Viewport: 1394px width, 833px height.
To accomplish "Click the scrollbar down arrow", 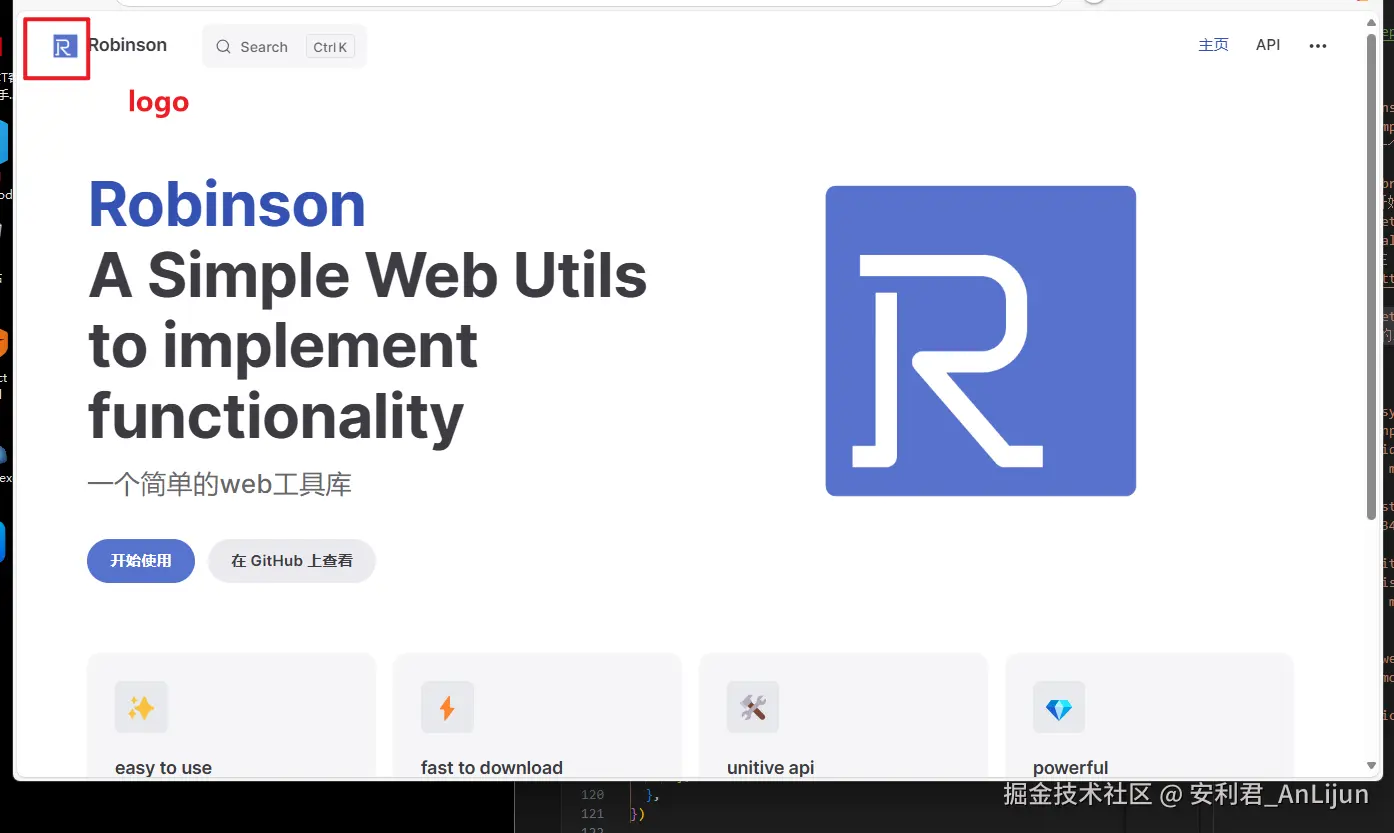I will pos(1372,765).
